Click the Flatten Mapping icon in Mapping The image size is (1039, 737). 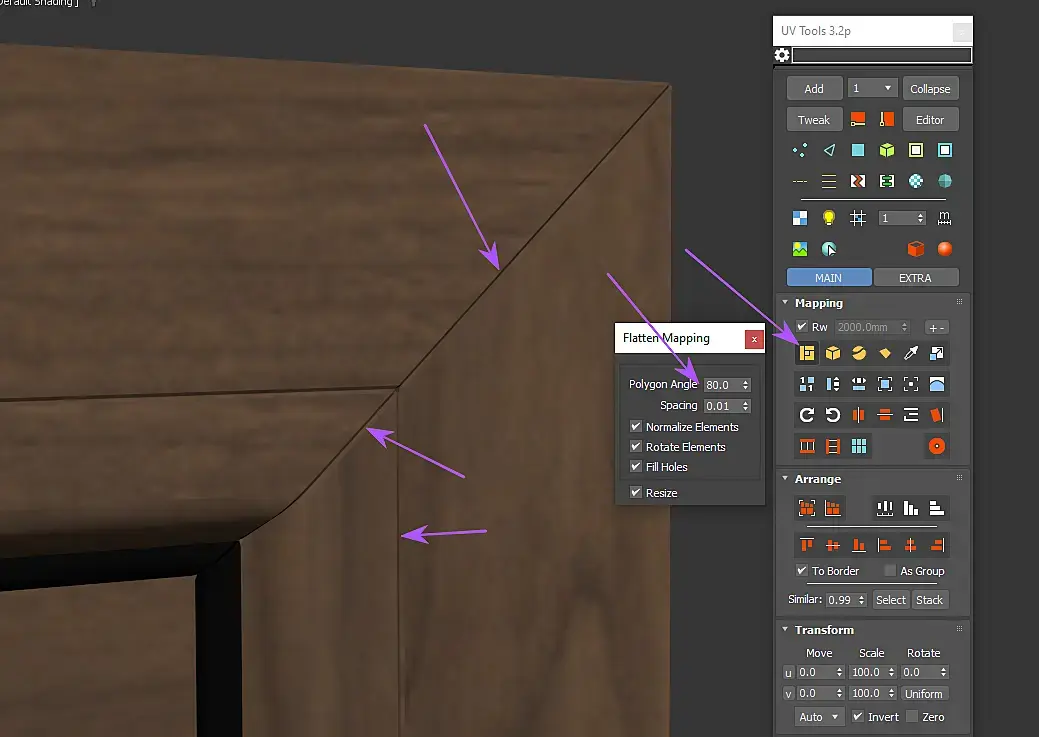(806, 353)
